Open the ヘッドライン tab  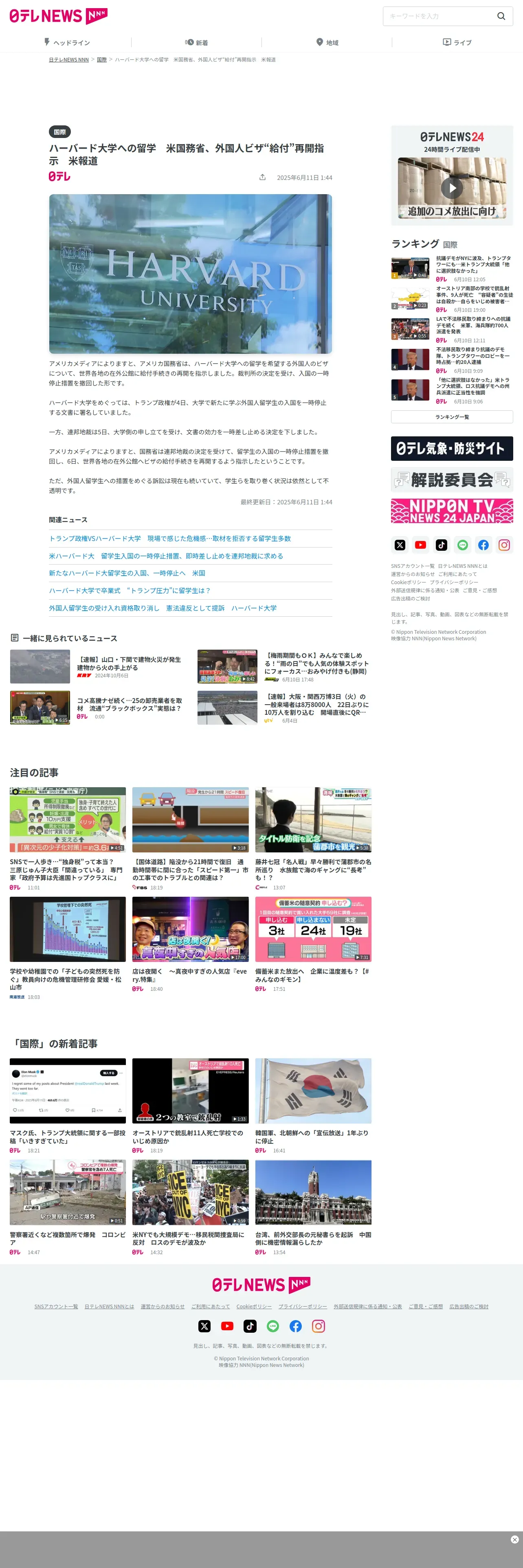66,43
